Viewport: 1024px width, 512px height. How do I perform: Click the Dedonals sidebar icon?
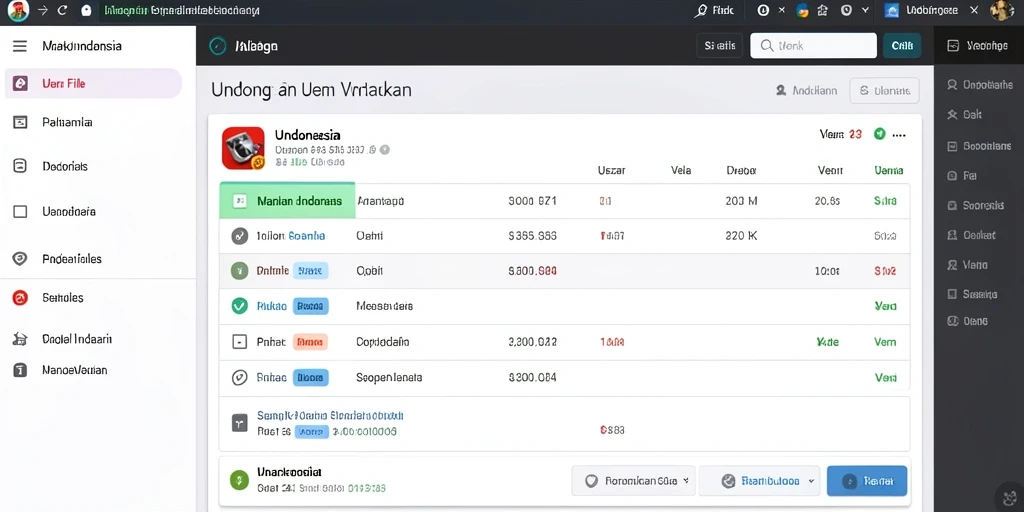(x=20, y=167)
